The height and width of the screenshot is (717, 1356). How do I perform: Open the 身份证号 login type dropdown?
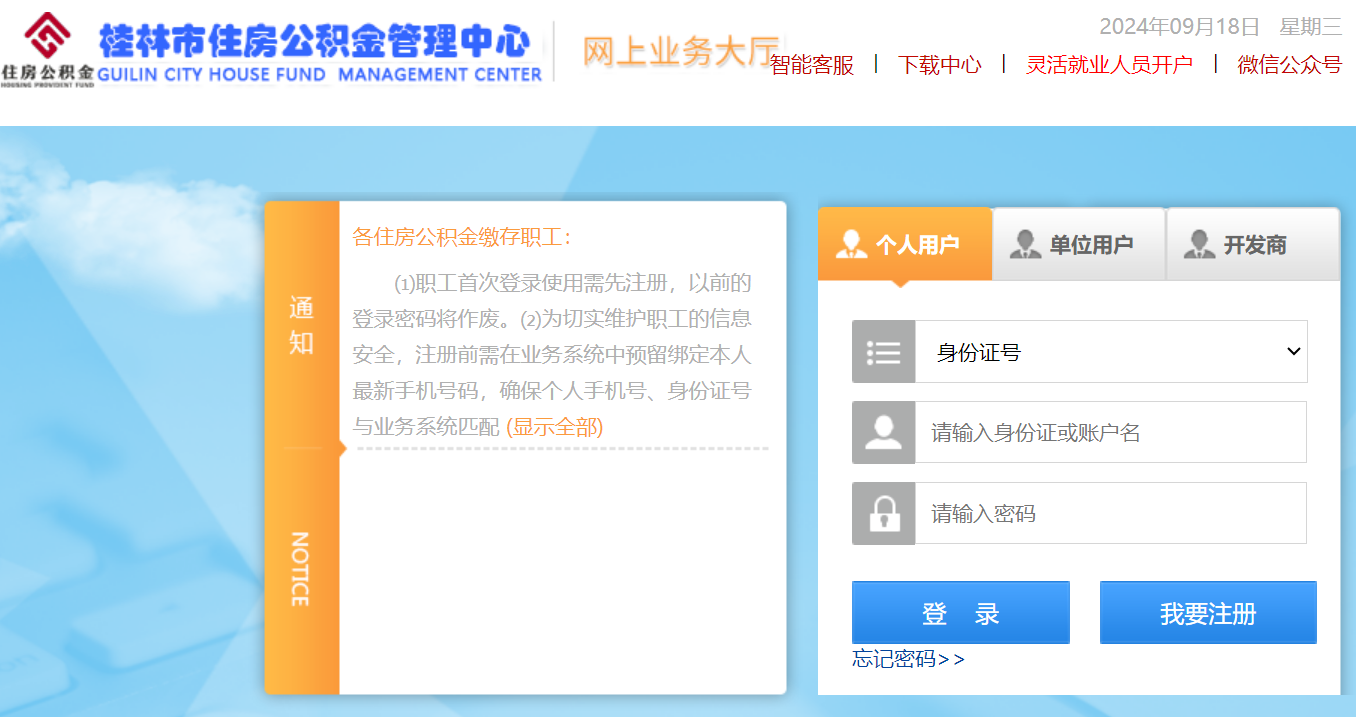1111,352
